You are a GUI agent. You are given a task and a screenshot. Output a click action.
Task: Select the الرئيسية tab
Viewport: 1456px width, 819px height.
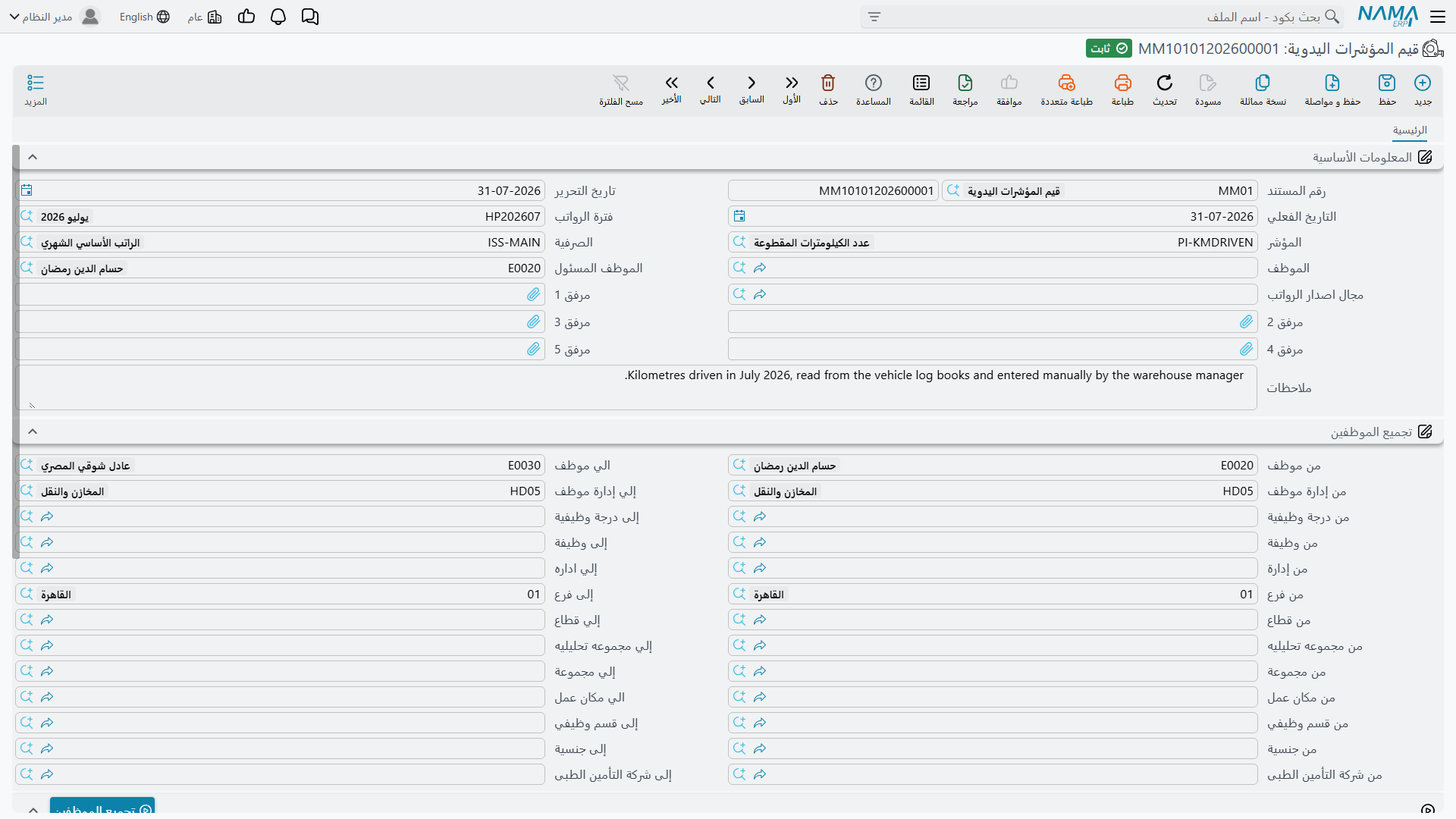[x=1410, y=130]
